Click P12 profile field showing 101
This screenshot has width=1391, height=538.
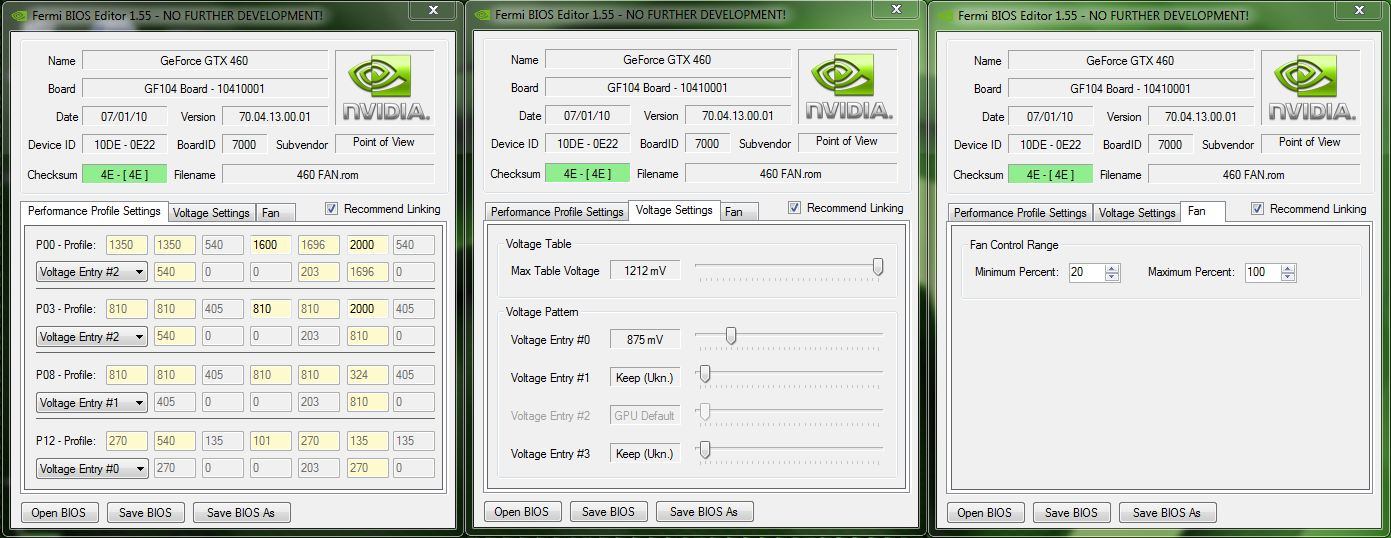pos(270,442)
